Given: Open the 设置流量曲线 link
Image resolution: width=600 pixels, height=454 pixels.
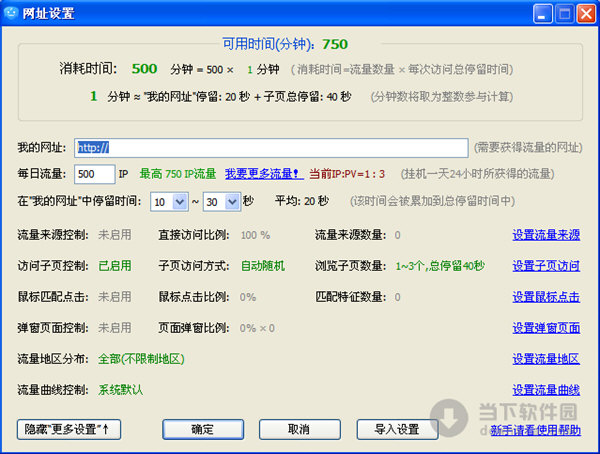Looking at the screenshot, I should coord(546,390).
